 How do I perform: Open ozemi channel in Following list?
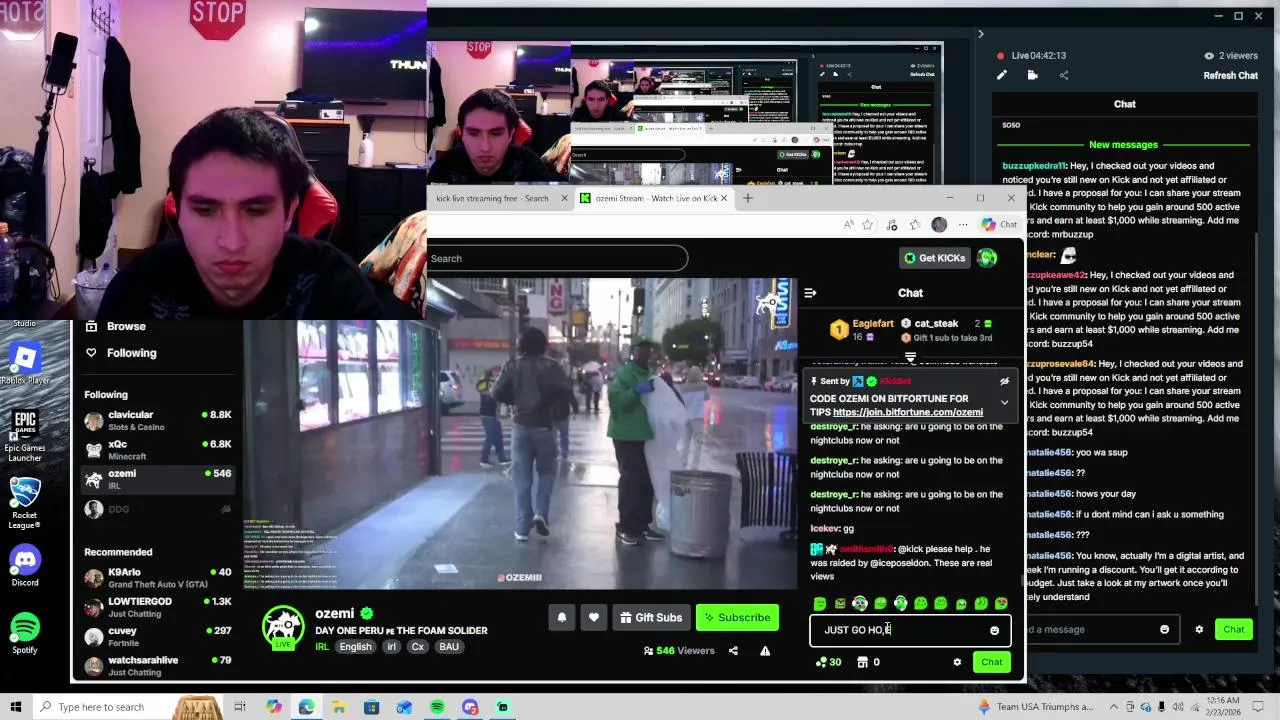coord(158,479)
